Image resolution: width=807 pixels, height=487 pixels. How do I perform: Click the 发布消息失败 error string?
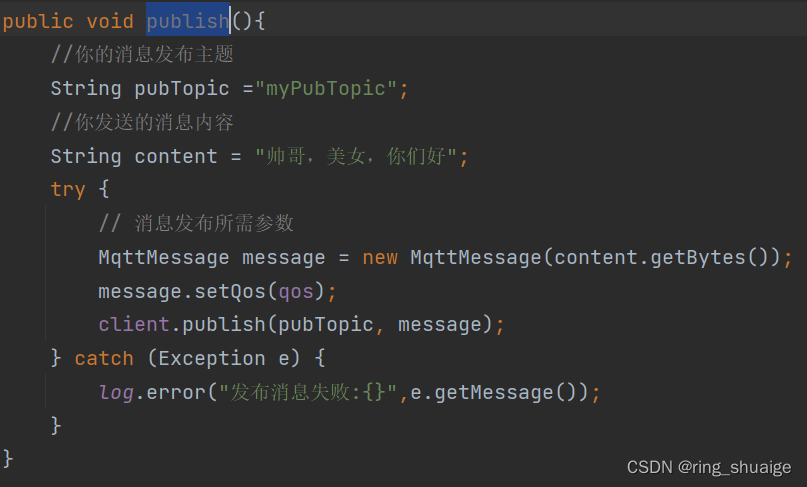point(308,393)
